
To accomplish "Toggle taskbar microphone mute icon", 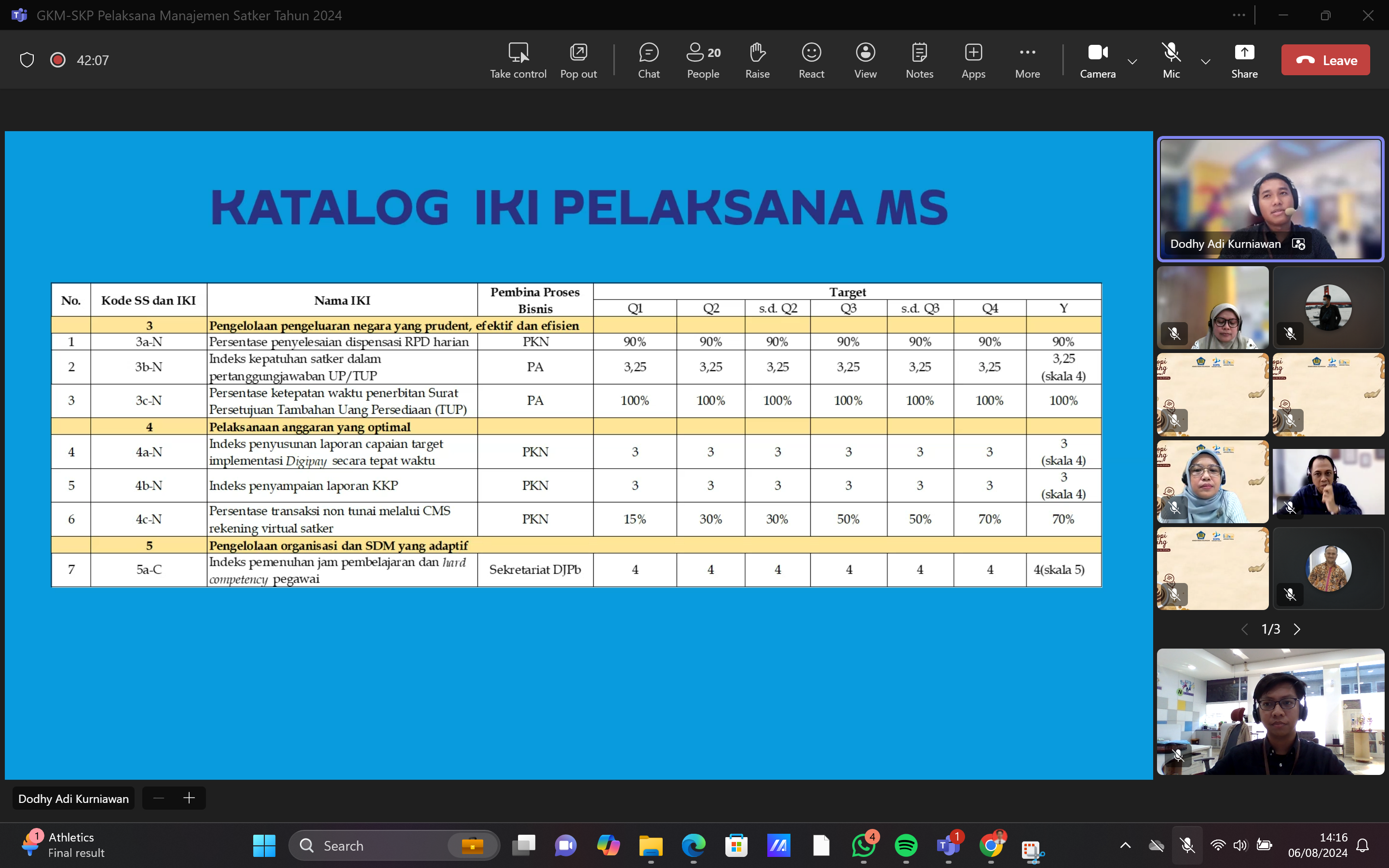I will click(x=1187, y=845).
